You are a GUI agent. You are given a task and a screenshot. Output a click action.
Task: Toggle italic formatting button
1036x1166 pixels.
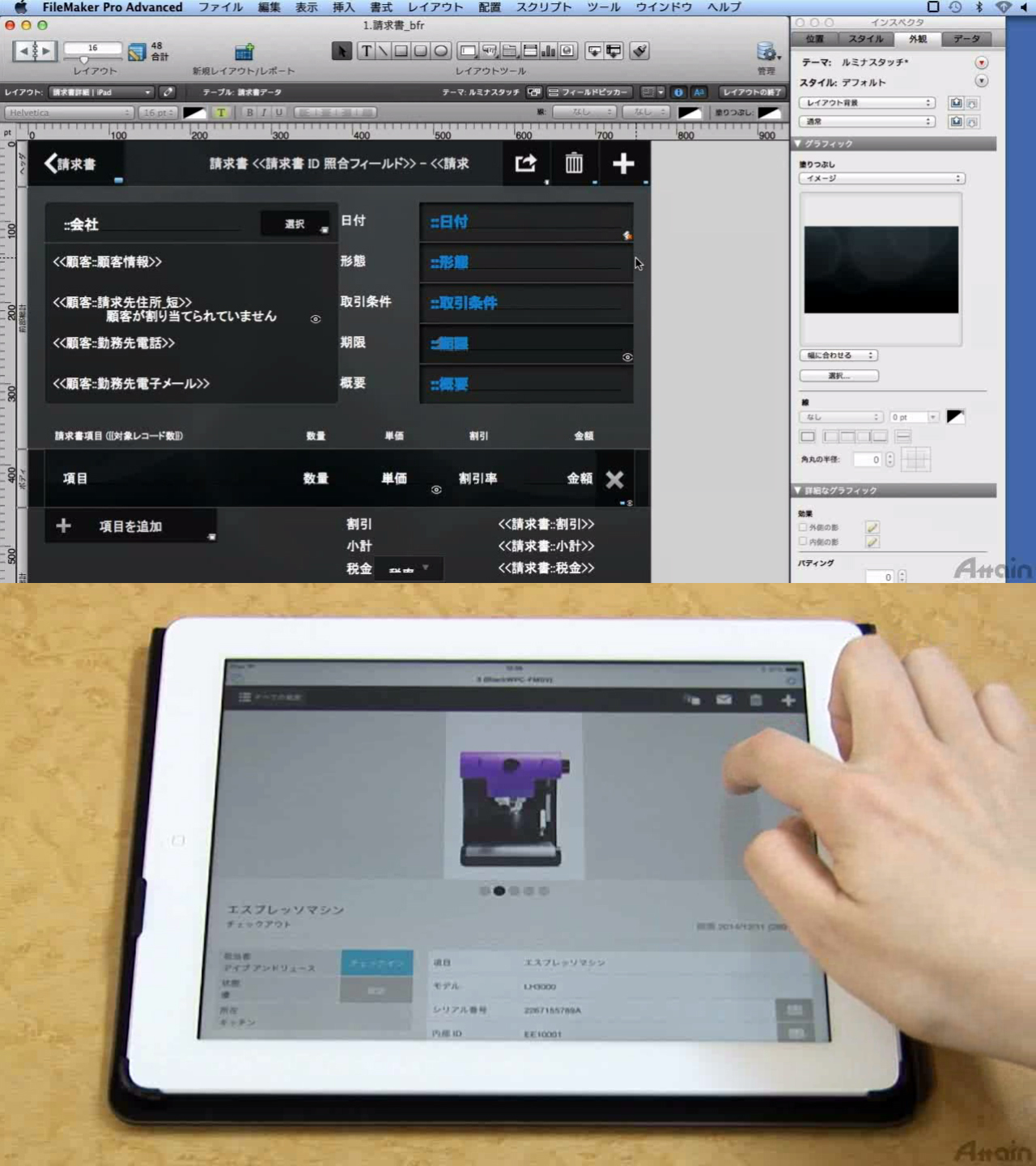tap(264, 113)
